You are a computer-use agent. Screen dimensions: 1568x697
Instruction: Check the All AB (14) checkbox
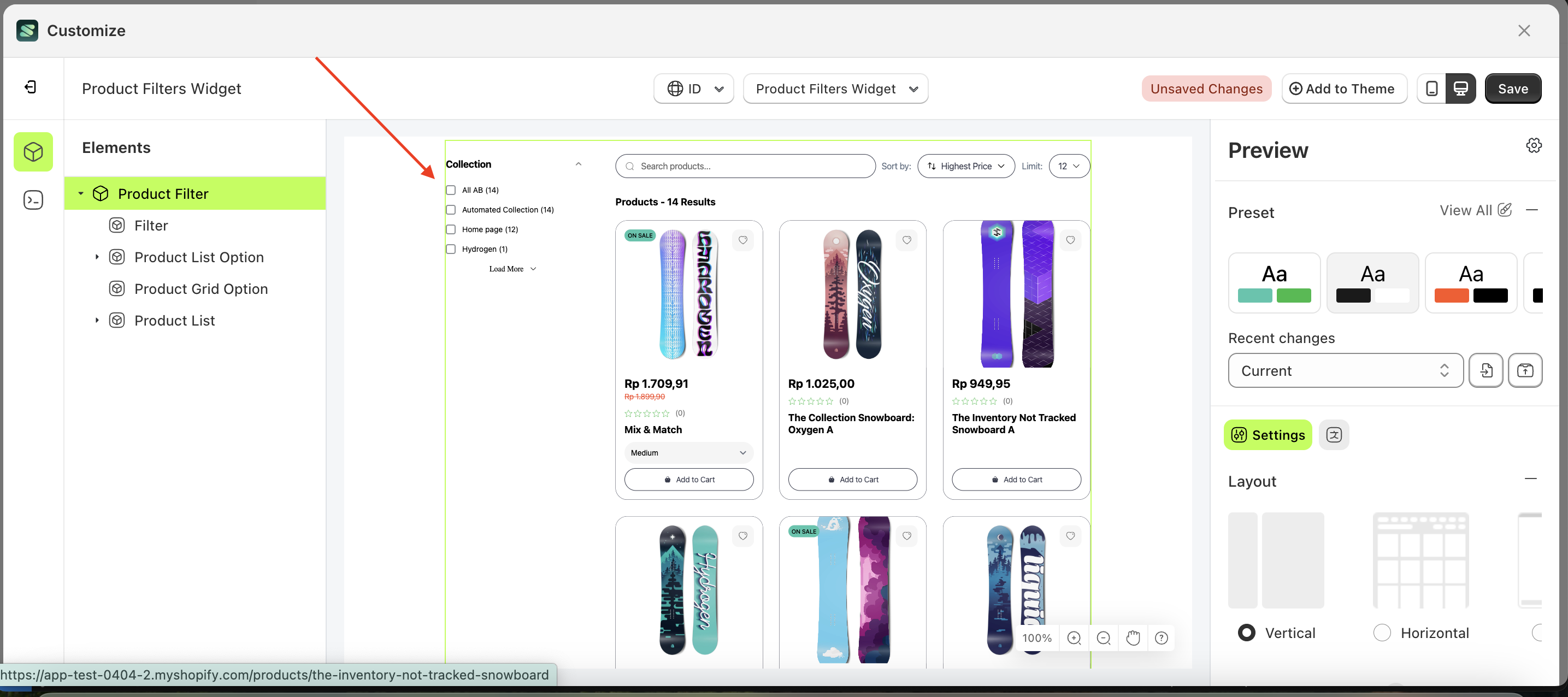(x=450, y=190)
